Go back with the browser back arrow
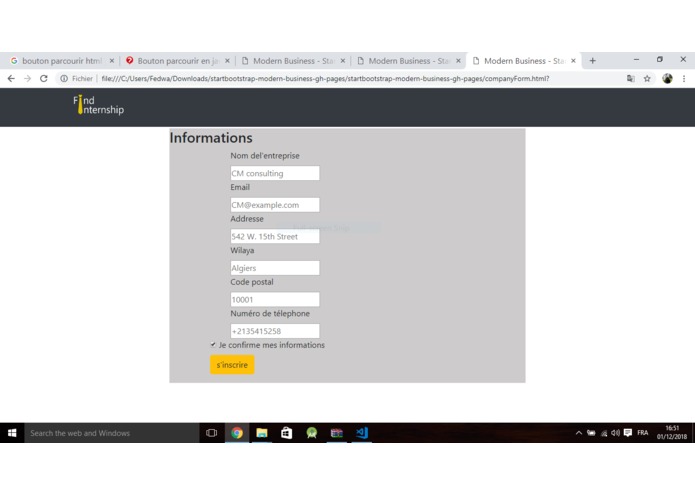 click(11, 78)
